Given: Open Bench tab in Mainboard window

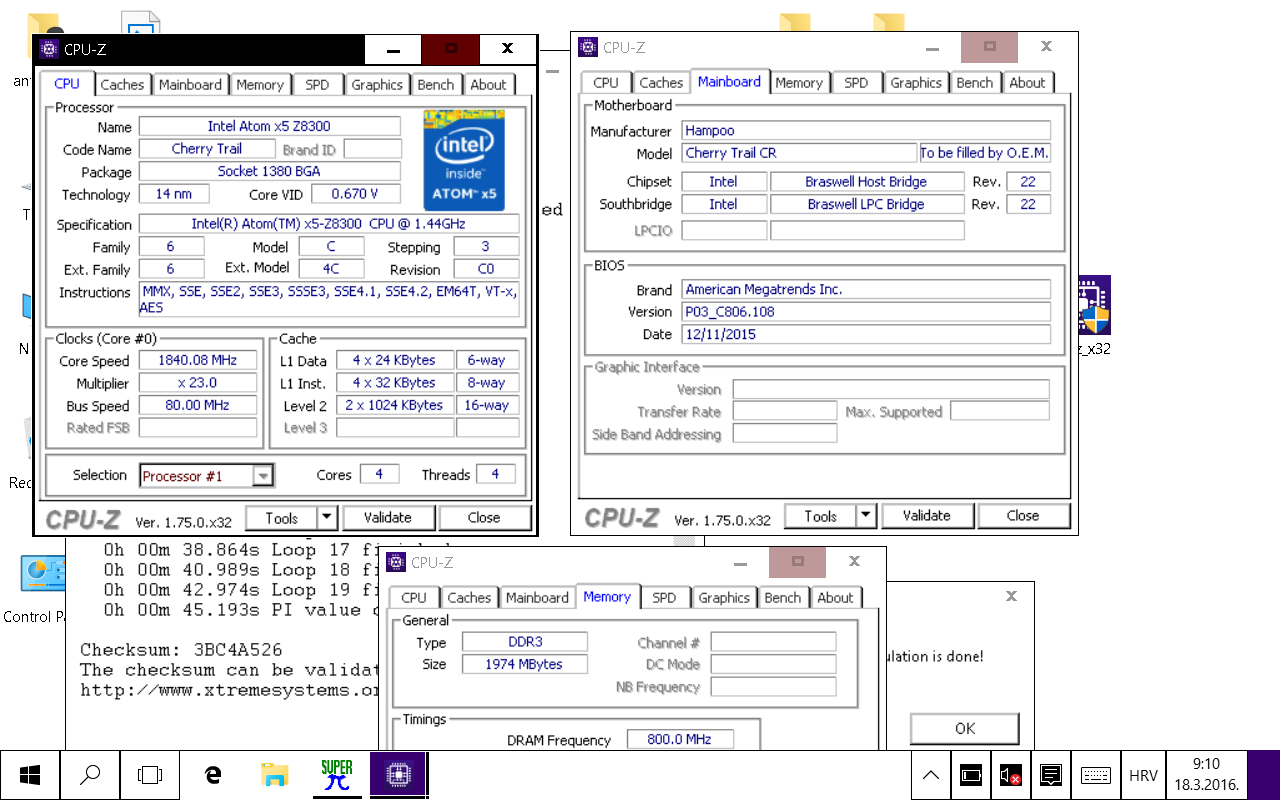Looking at the screenshot, I should point(975,83).
